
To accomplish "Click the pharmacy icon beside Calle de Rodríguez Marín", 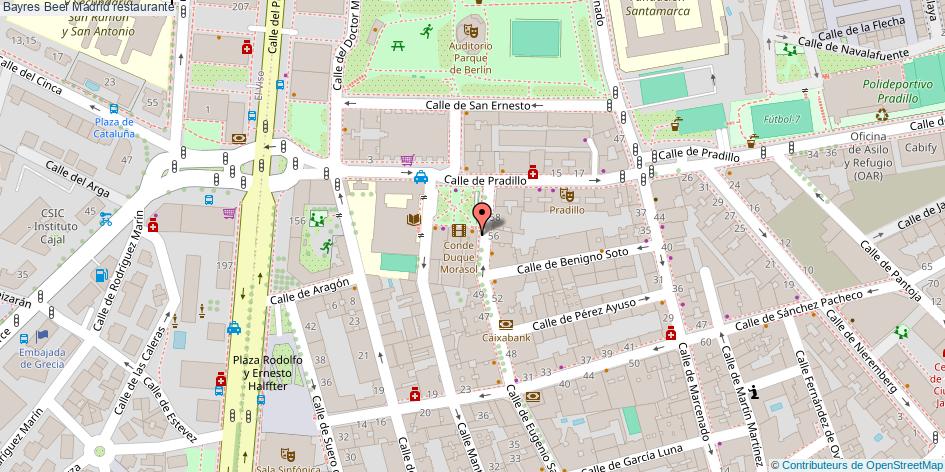I will click(x=153, y=225).
